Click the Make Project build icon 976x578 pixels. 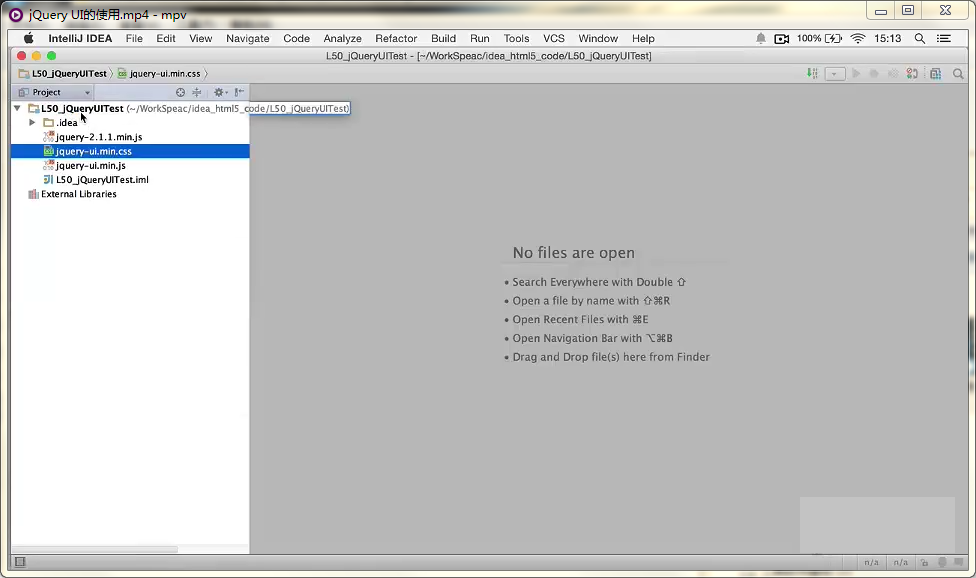812,74
